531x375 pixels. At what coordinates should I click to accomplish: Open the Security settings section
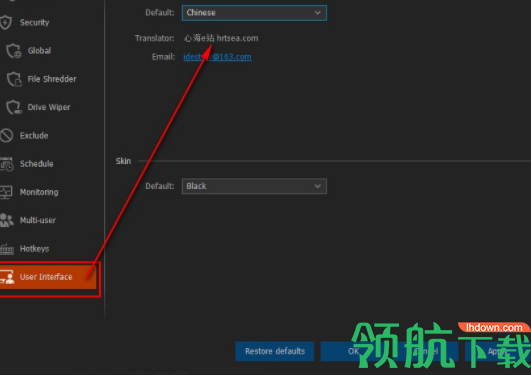34,22
